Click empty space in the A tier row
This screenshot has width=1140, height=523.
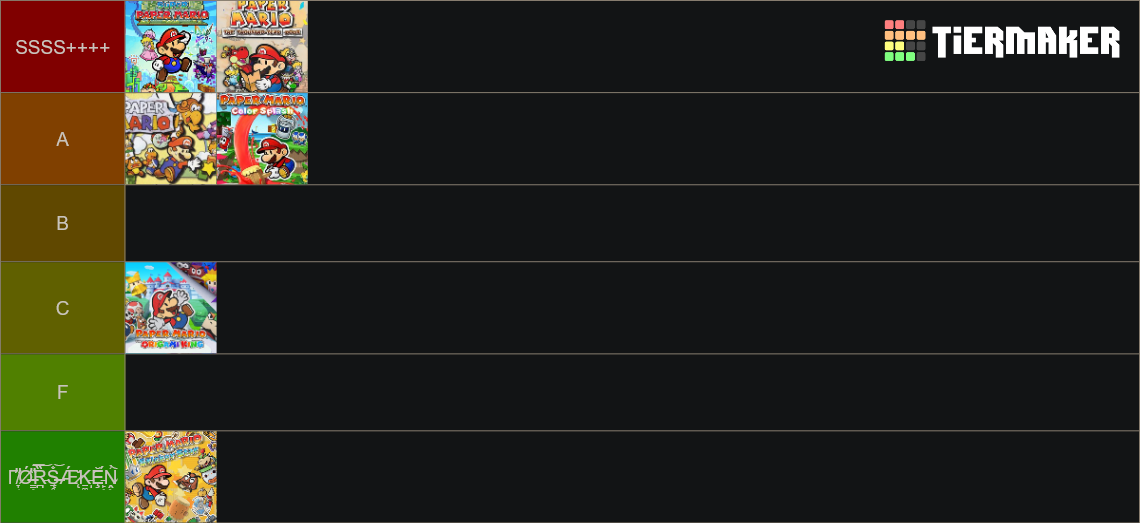pyautogui.click(x=723, y=138)
